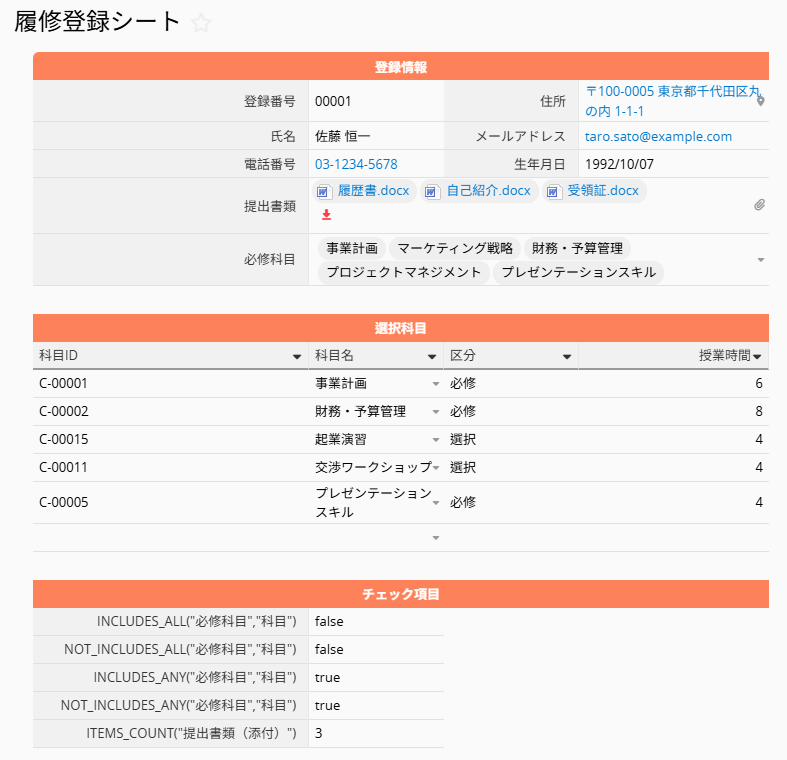The width and height of the screenshot is (787, 760).
Task: Click the map pin icon beside address
Action: (x=760, y=101)
